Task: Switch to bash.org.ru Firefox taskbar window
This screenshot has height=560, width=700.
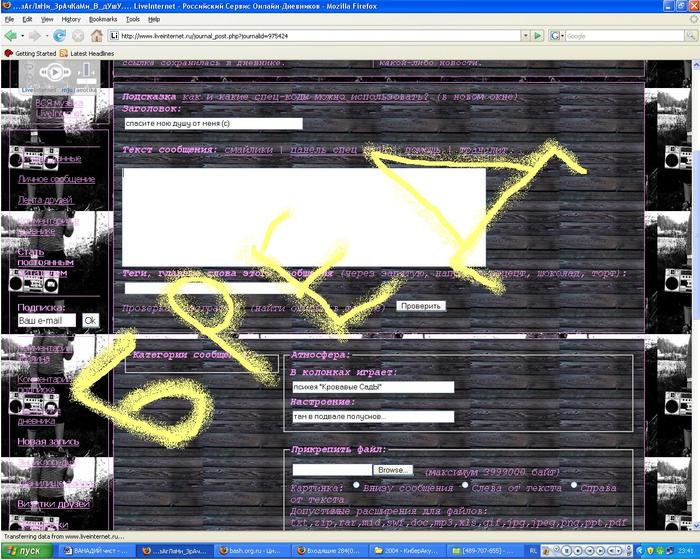Action: tap(252, 551)
